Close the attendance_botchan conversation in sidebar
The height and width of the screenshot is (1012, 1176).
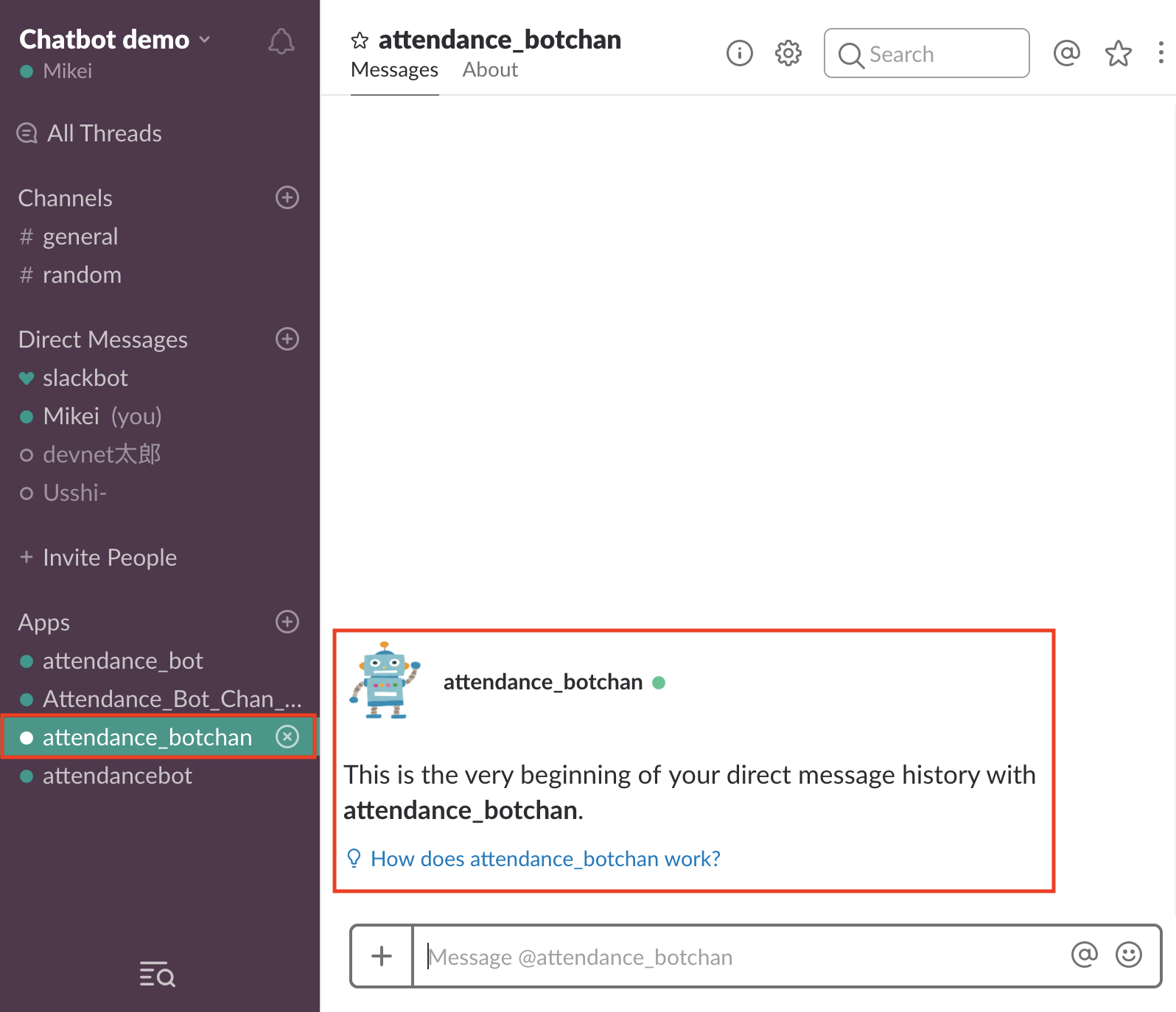coord(287,737)
